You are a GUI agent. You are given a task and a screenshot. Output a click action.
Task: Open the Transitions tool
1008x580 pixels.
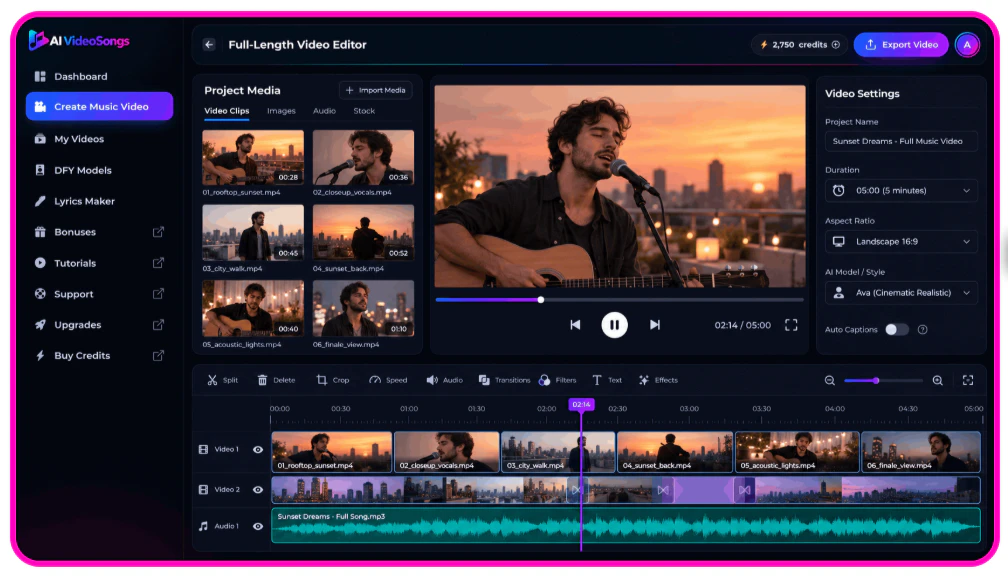pos(505,380)
